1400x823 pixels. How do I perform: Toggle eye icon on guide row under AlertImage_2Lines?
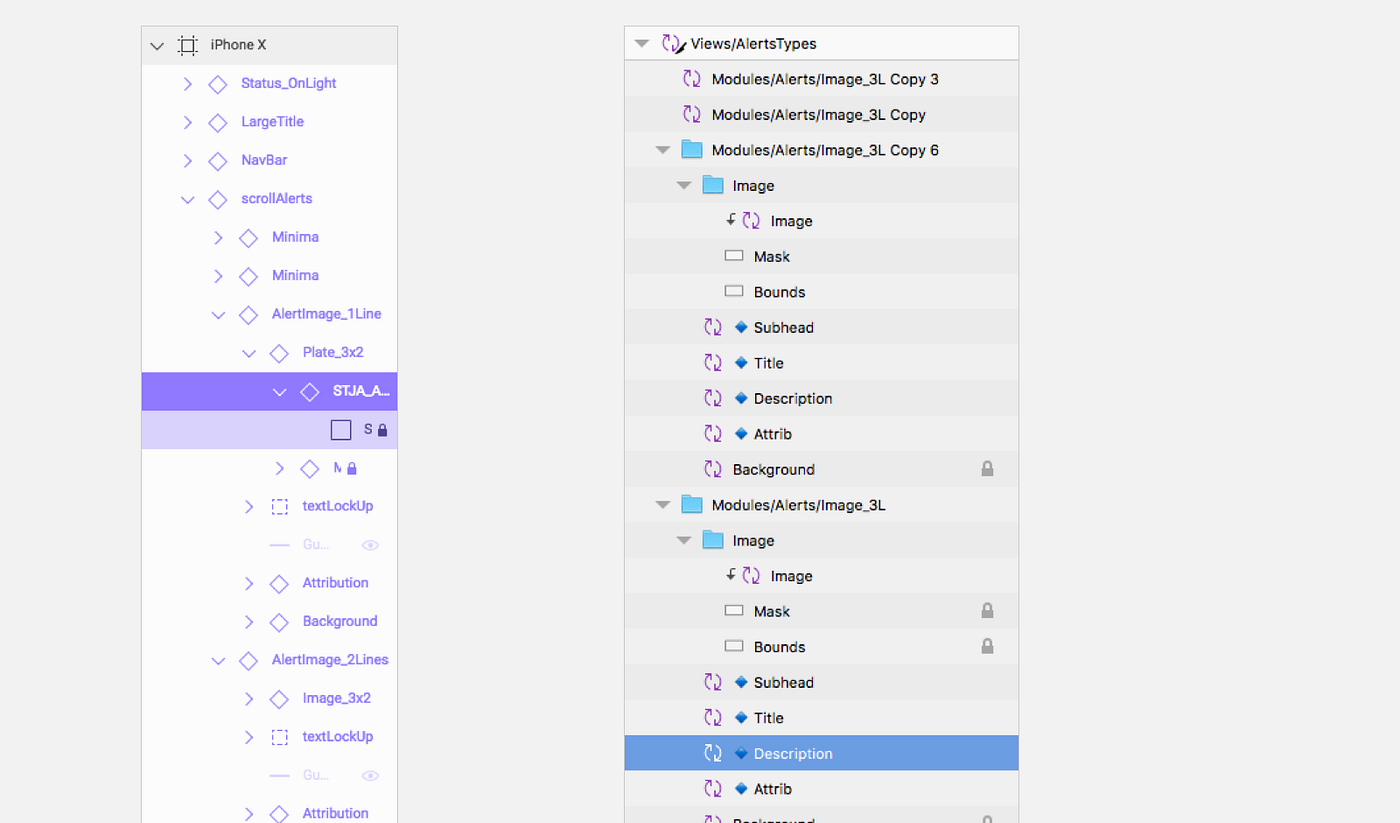(370, 776)
